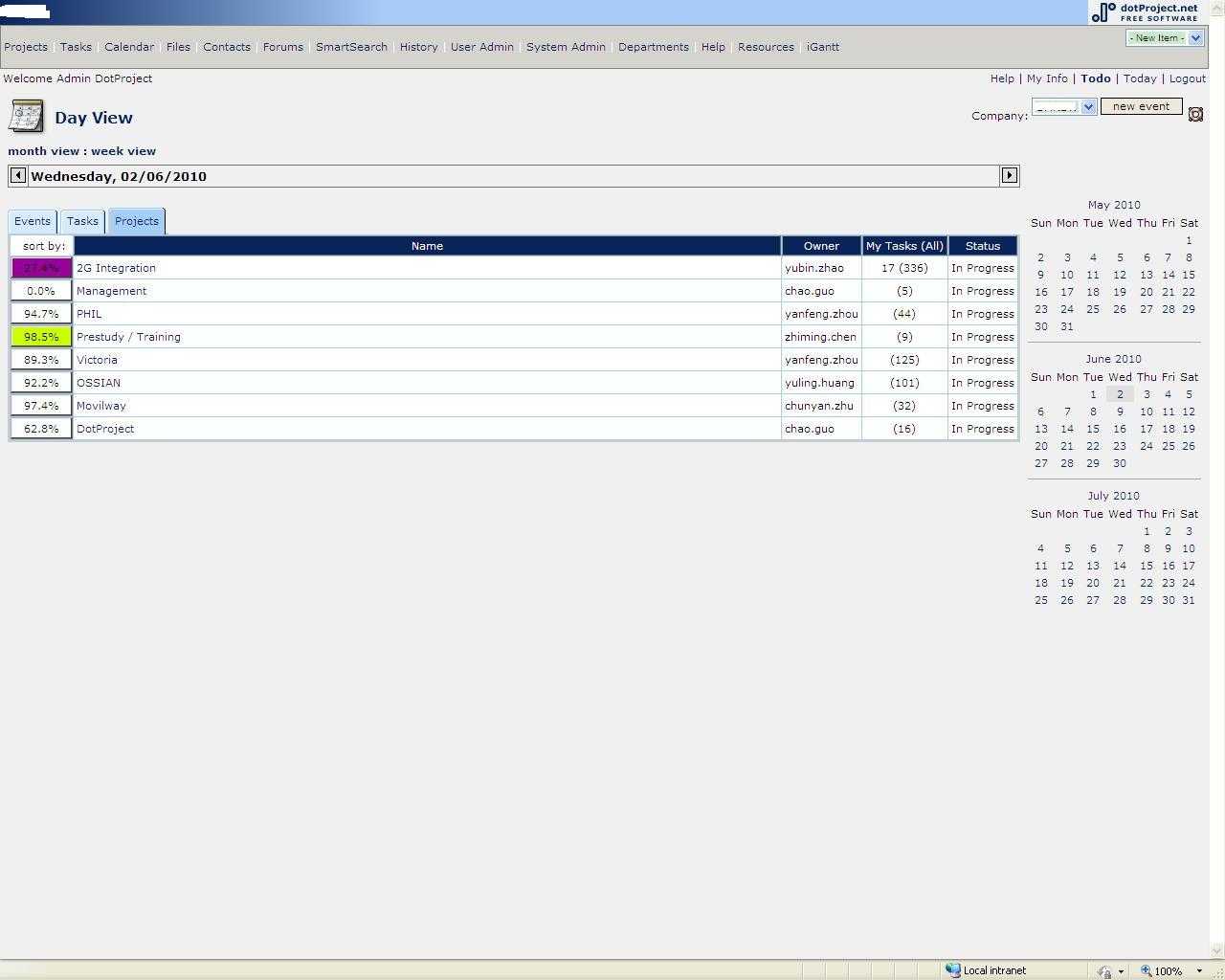Switch to the Events tab
The width and height of the screenshot is (1225, 980).
pos(33,221)
